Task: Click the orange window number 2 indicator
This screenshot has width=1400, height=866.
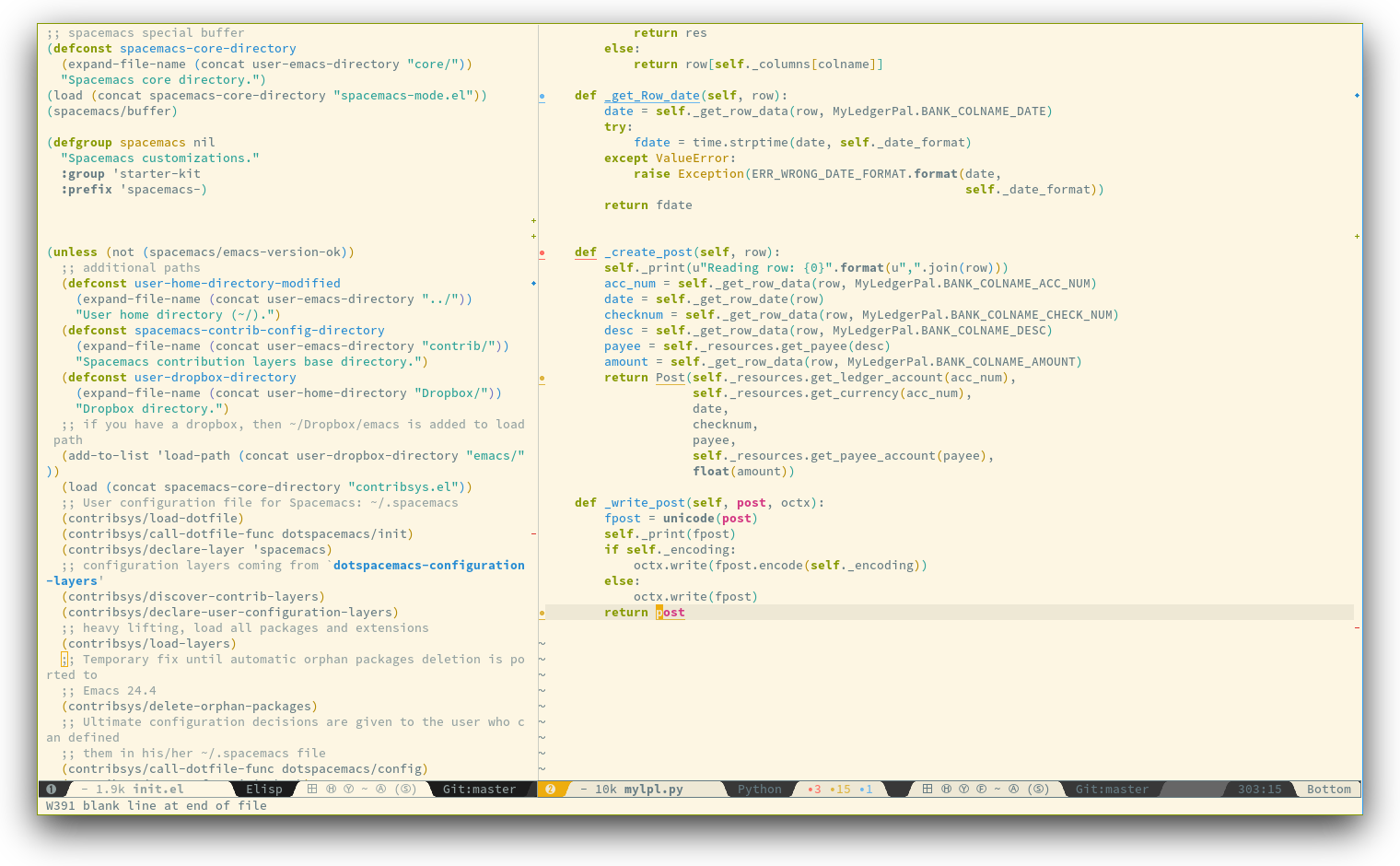Action: click(550, 789)
